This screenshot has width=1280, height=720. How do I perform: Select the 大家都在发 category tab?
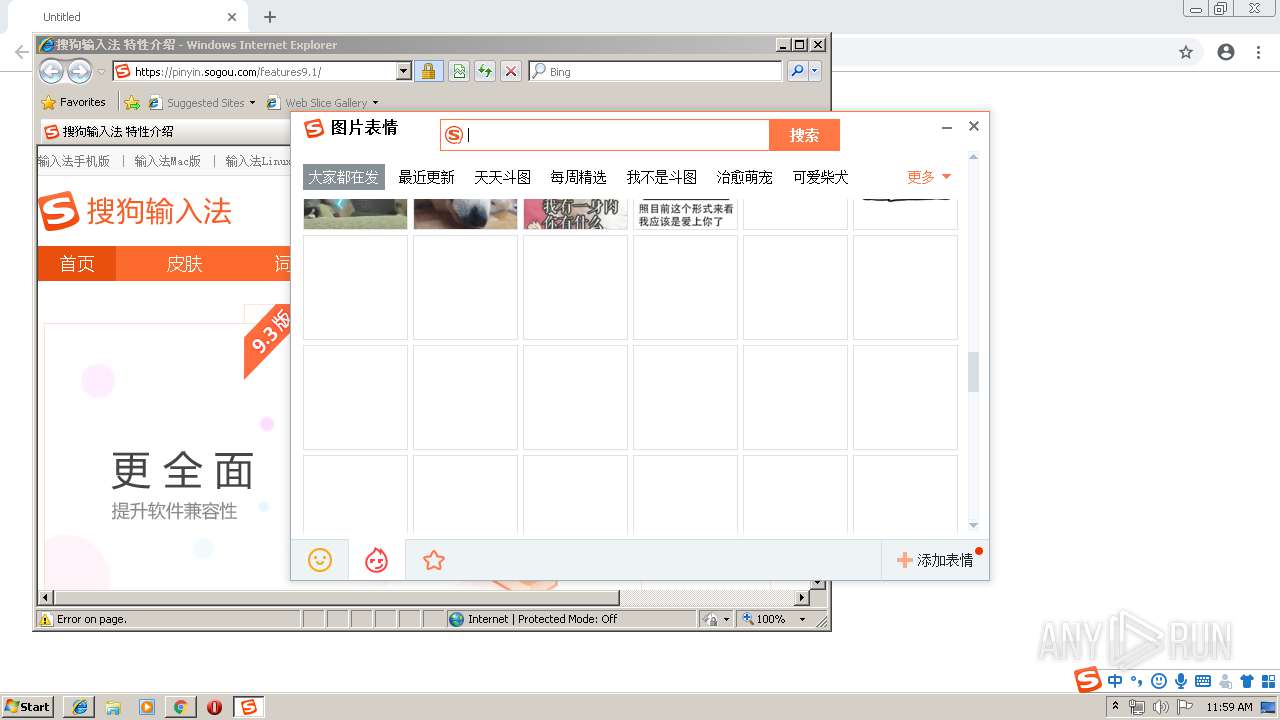pyautogui.click(x=344, y=177)
